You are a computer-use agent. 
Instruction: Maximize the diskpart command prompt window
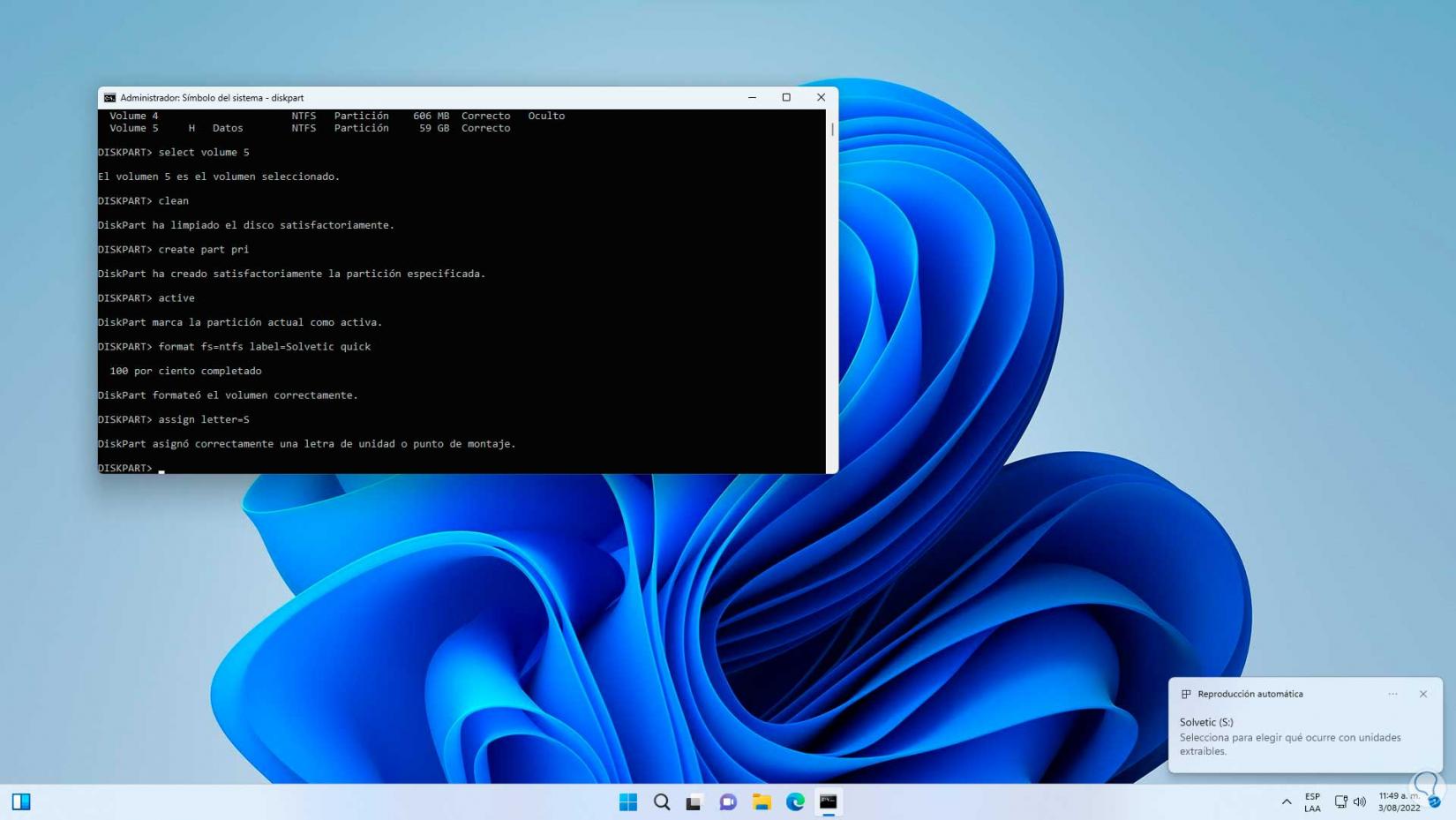pos(786,97)
